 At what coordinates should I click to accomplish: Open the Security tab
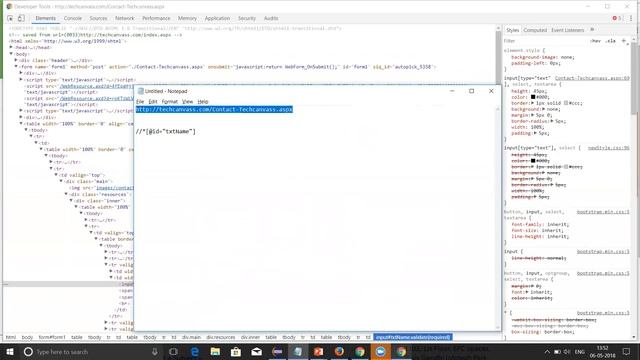click(247, 18)
